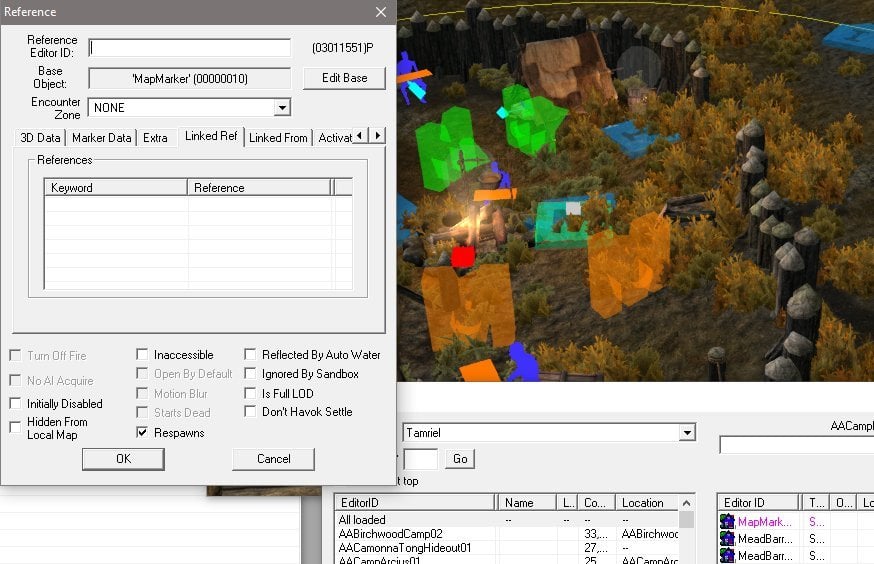This screenshot has height=564, width=874.
Task: Sort by Reference column header
Action: [x=259, y=188]
